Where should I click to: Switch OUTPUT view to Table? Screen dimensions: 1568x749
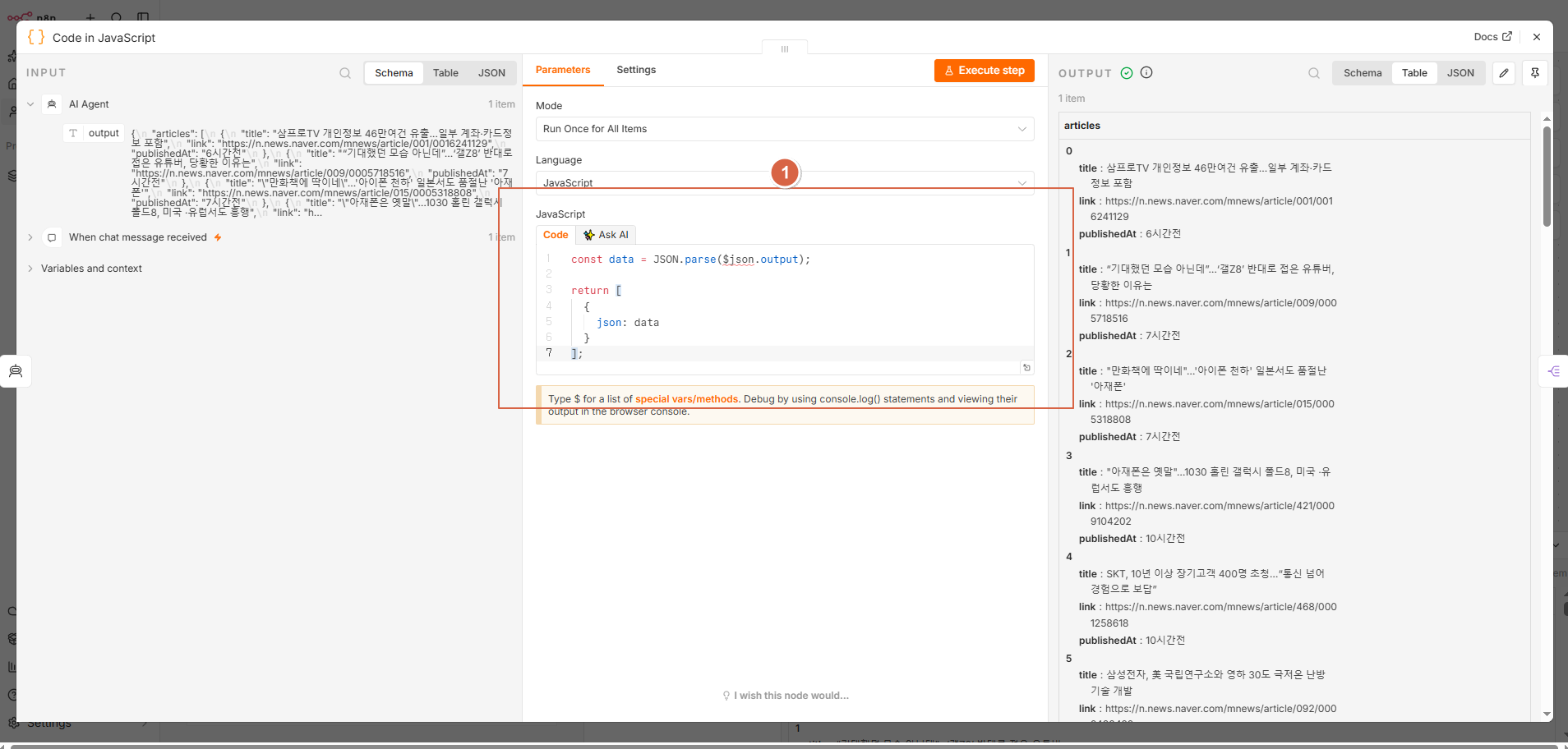point(1414,73)
